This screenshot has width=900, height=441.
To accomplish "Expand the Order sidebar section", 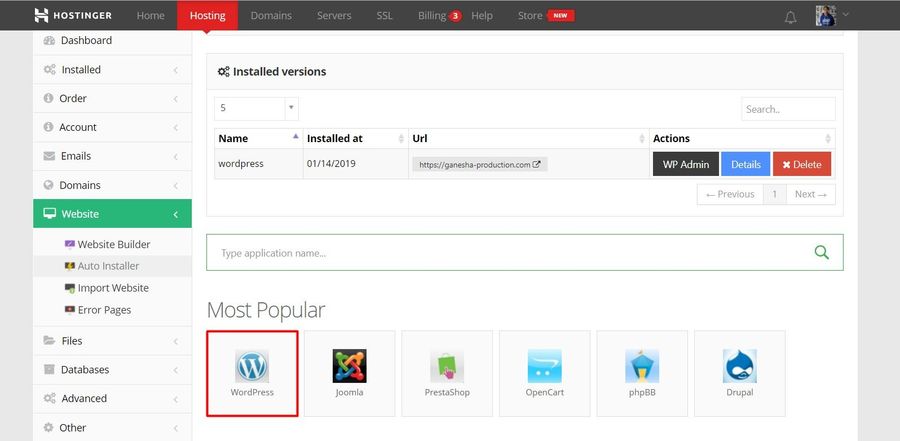I will (112, 98).
